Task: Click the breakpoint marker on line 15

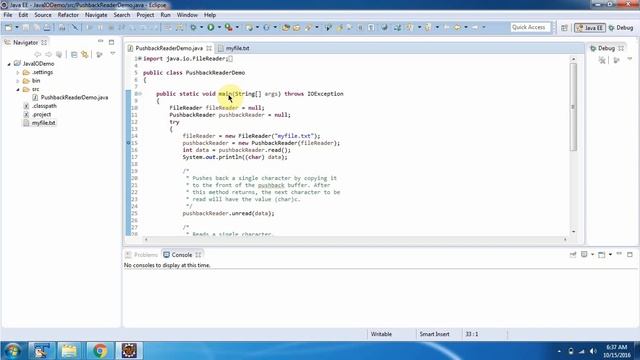Action: 128,143
